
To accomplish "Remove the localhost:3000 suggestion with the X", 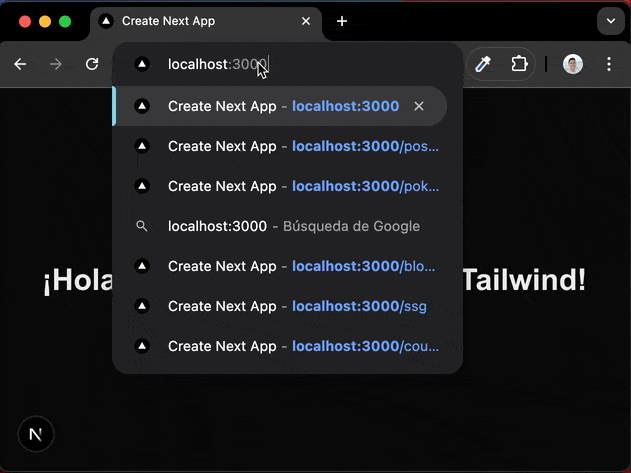I will click(x=419, y=106).
